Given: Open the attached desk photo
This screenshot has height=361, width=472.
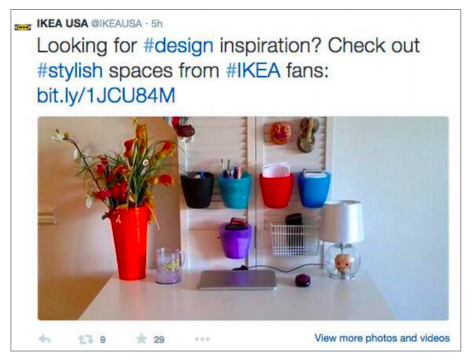Looking at the screenshot, I should [243, 218].
